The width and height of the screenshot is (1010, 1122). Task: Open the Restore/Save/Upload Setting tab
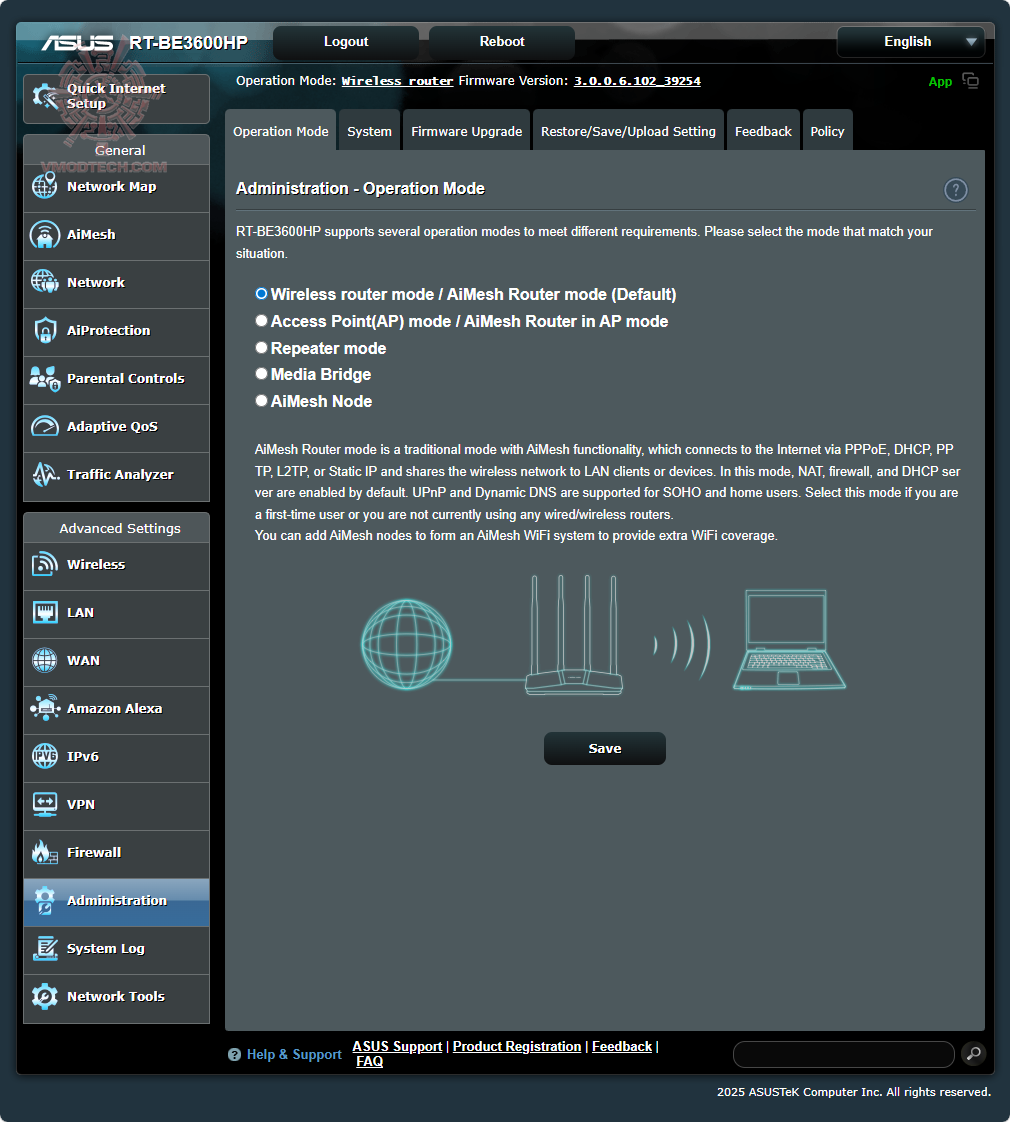click(628, 131)
